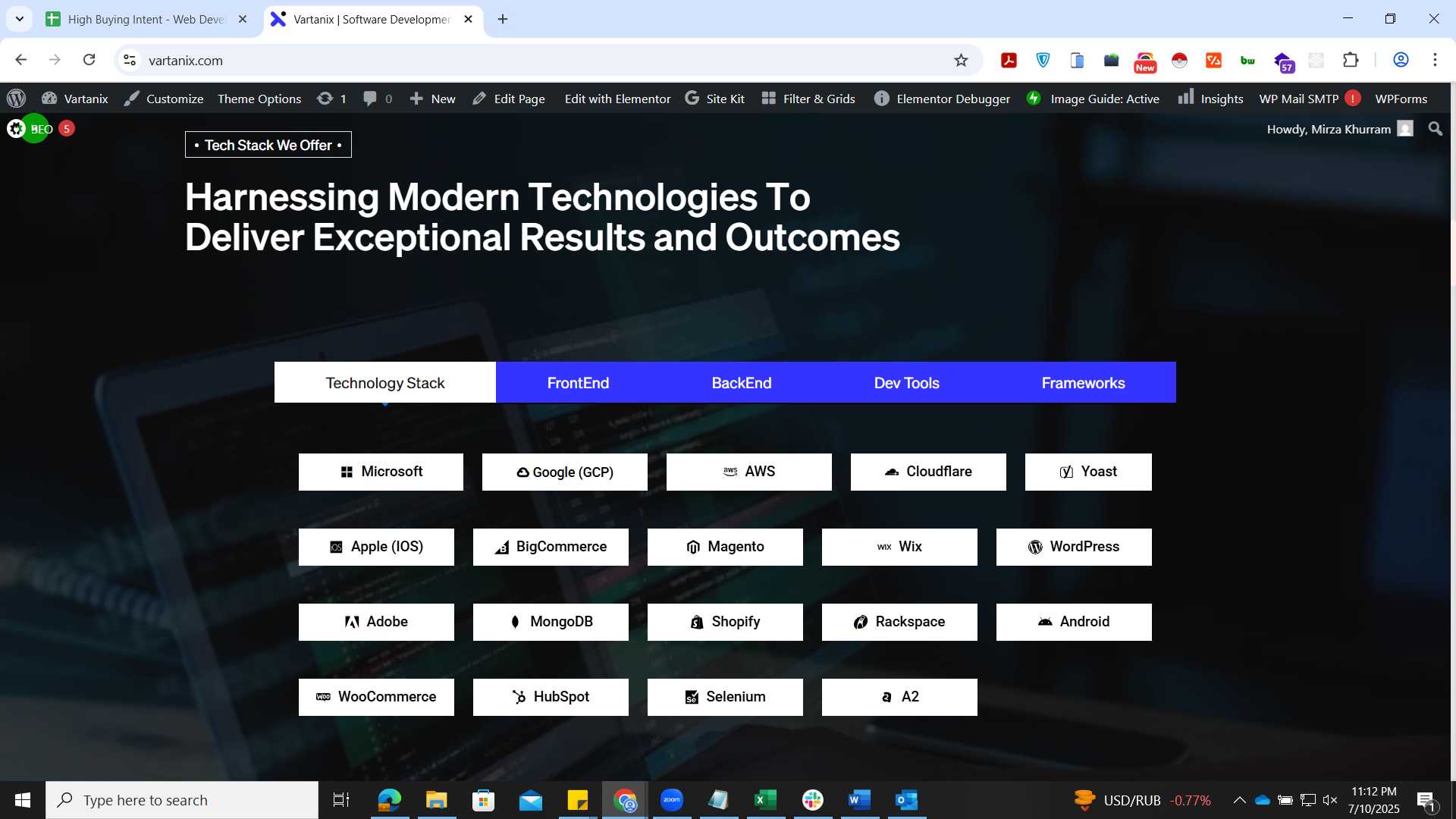Screen dimensions: 1456x819
Task: Open the Chrome extensions puzzle icon
Action: coord(1351,60)
